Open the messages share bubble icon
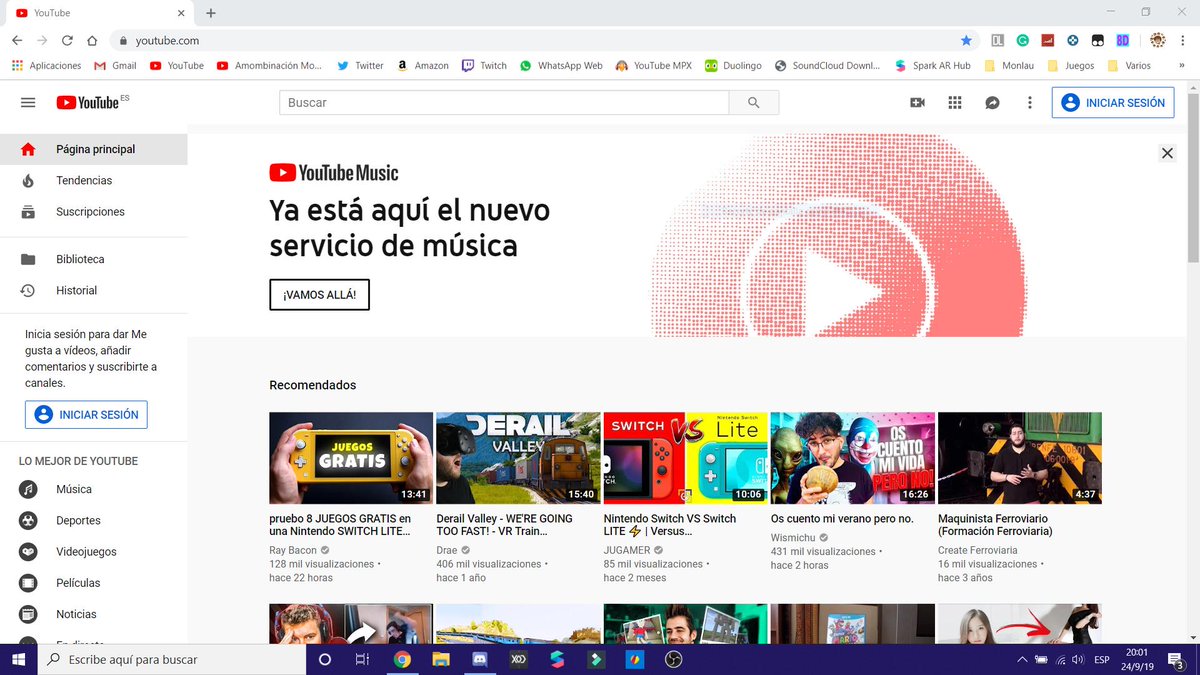 [x=992, y=102]
